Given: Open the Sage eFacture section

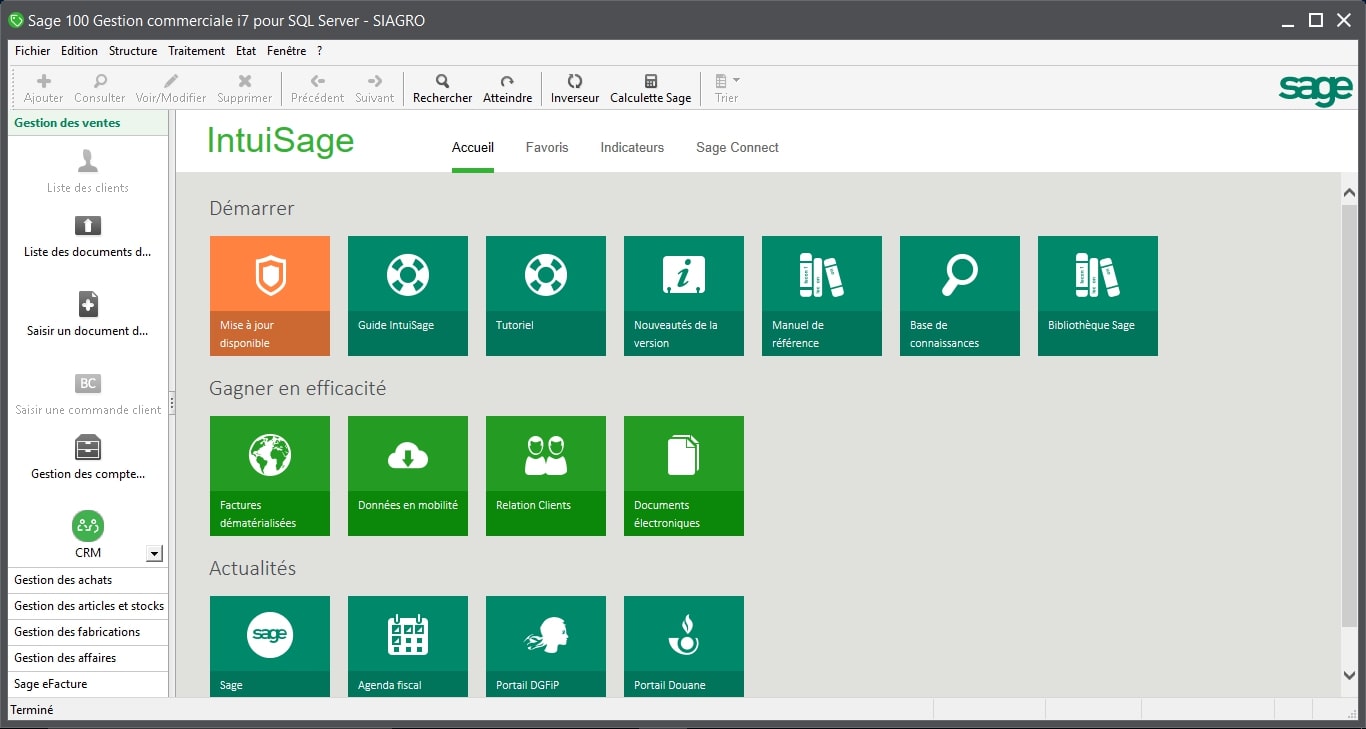Looking at the screenshot, I should tap(51, 684).
